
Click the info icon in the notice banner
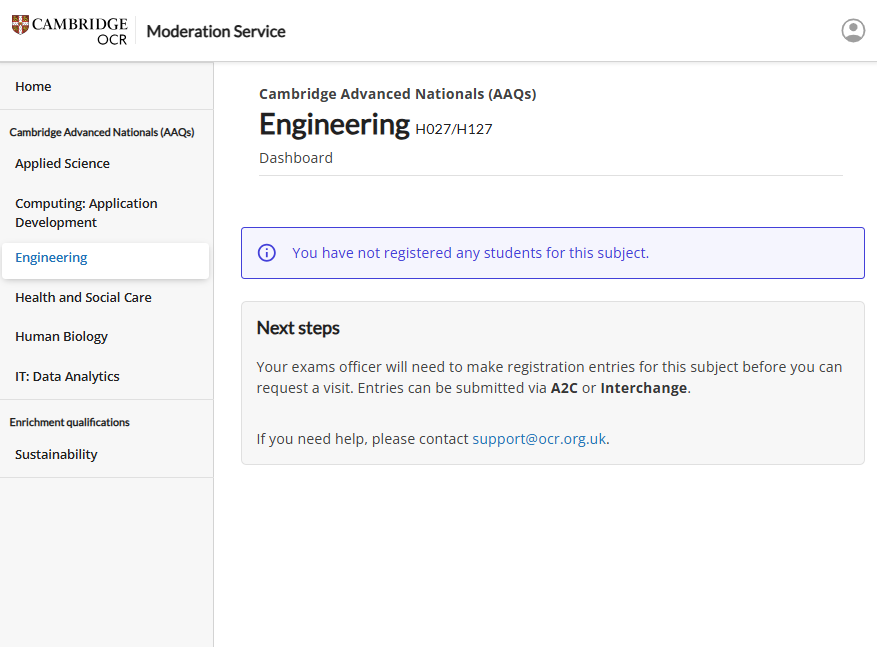(x=267, y=253)
